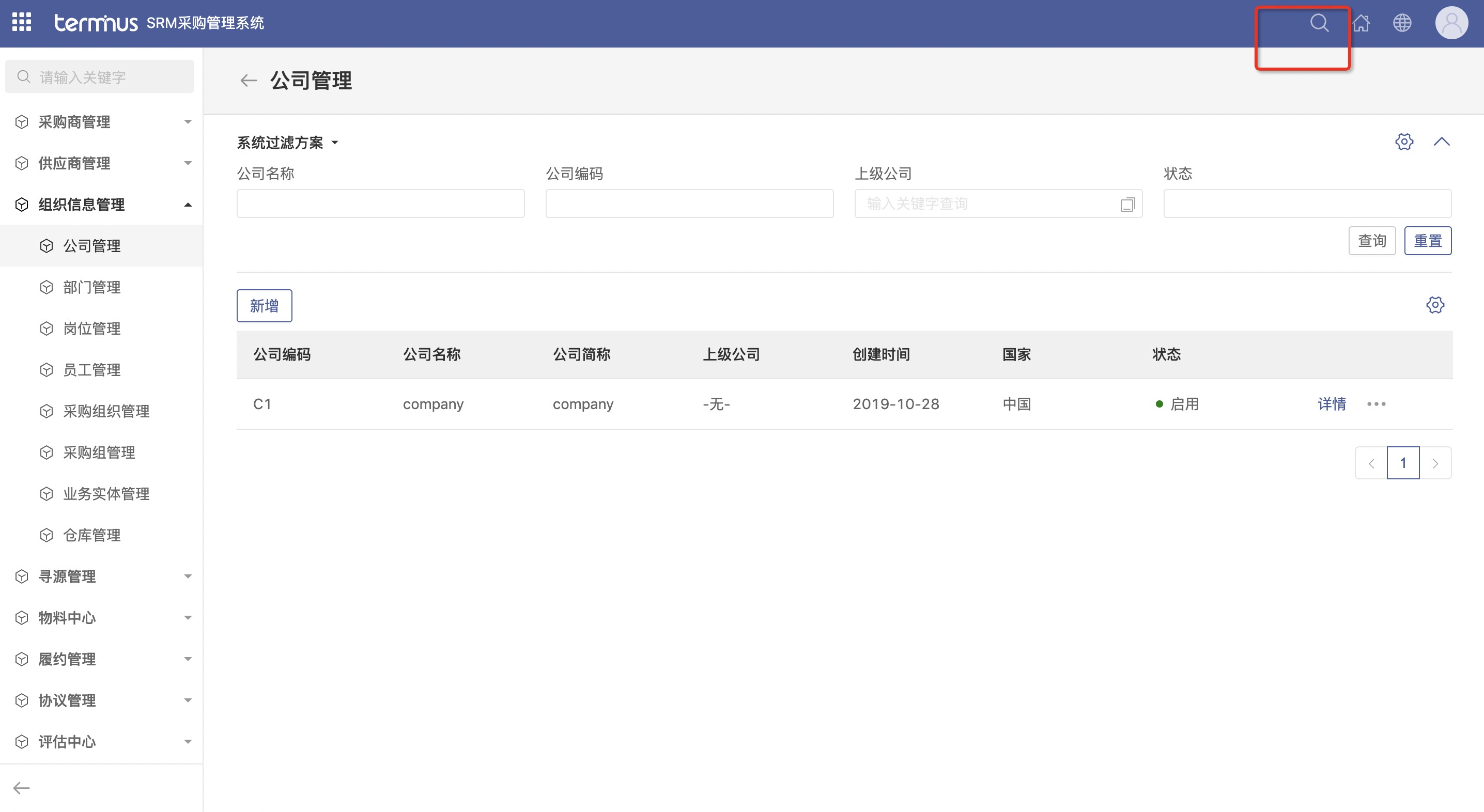Select 公司管理 in sidebar

(x=101, y=246)
